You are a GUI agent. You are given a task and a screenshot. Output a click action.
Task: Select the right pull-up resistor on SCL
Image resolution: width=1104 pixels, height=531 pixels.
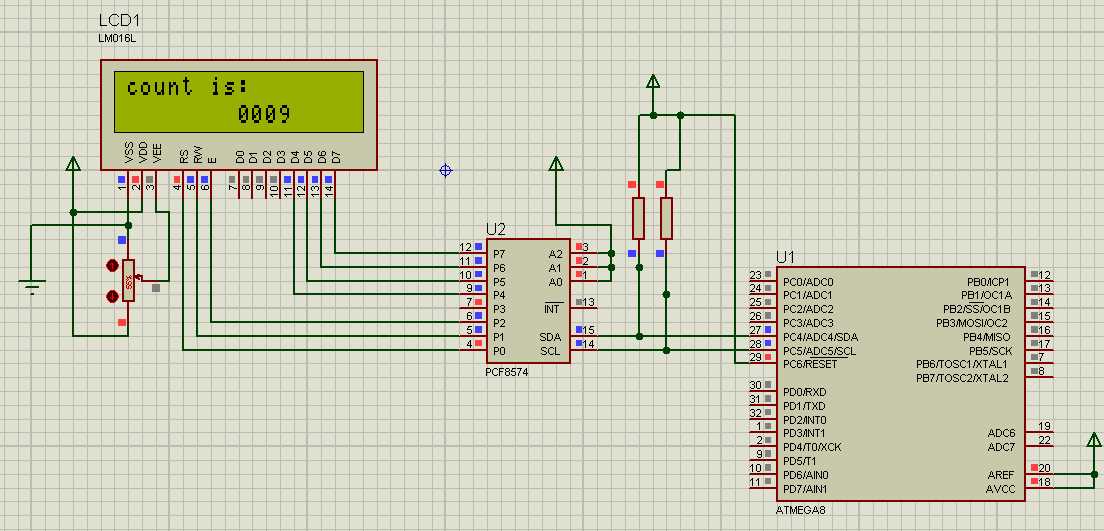666,218
